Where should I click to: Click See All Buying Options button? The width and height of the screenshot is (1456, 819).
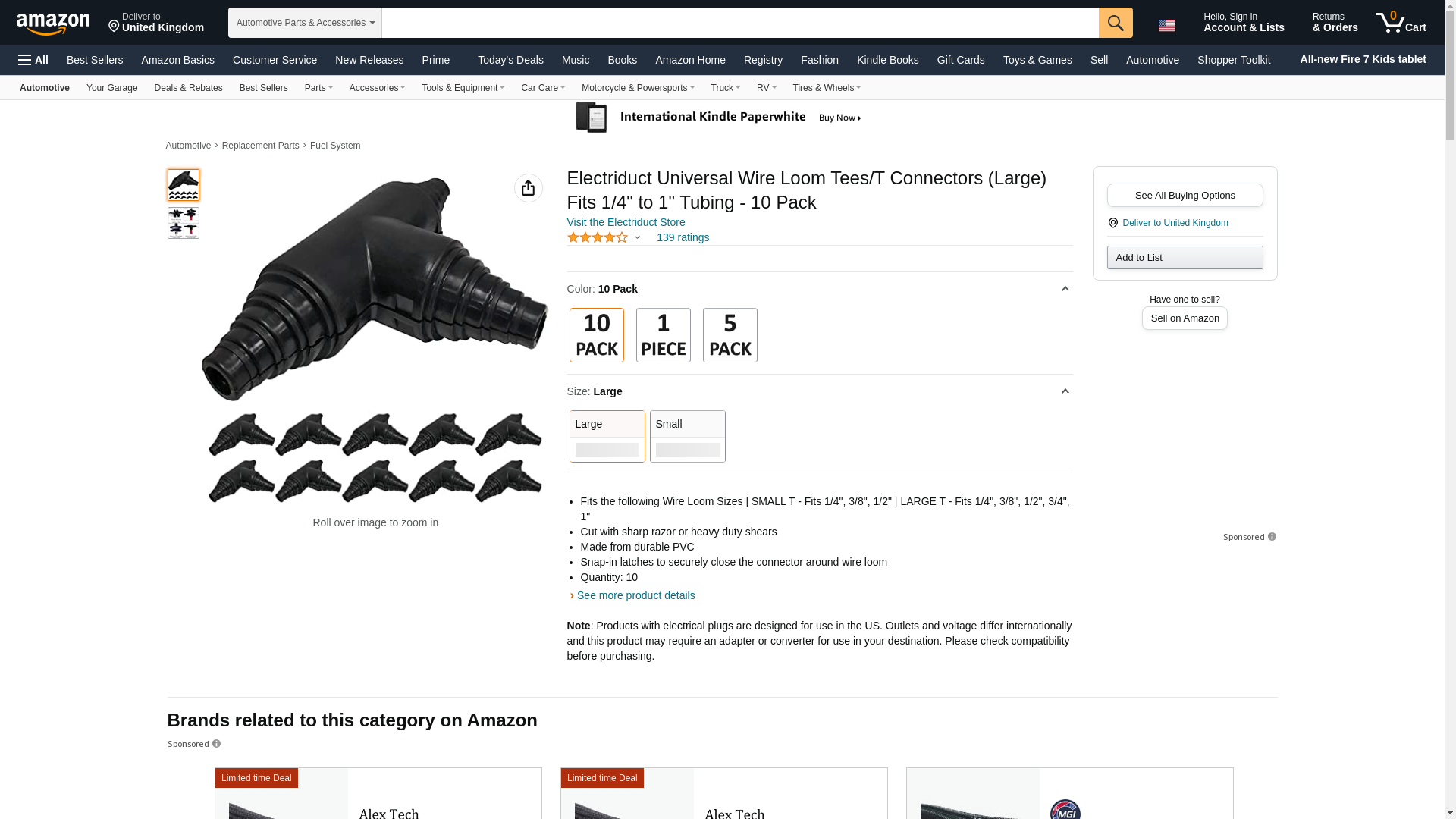click(1185, 195)
